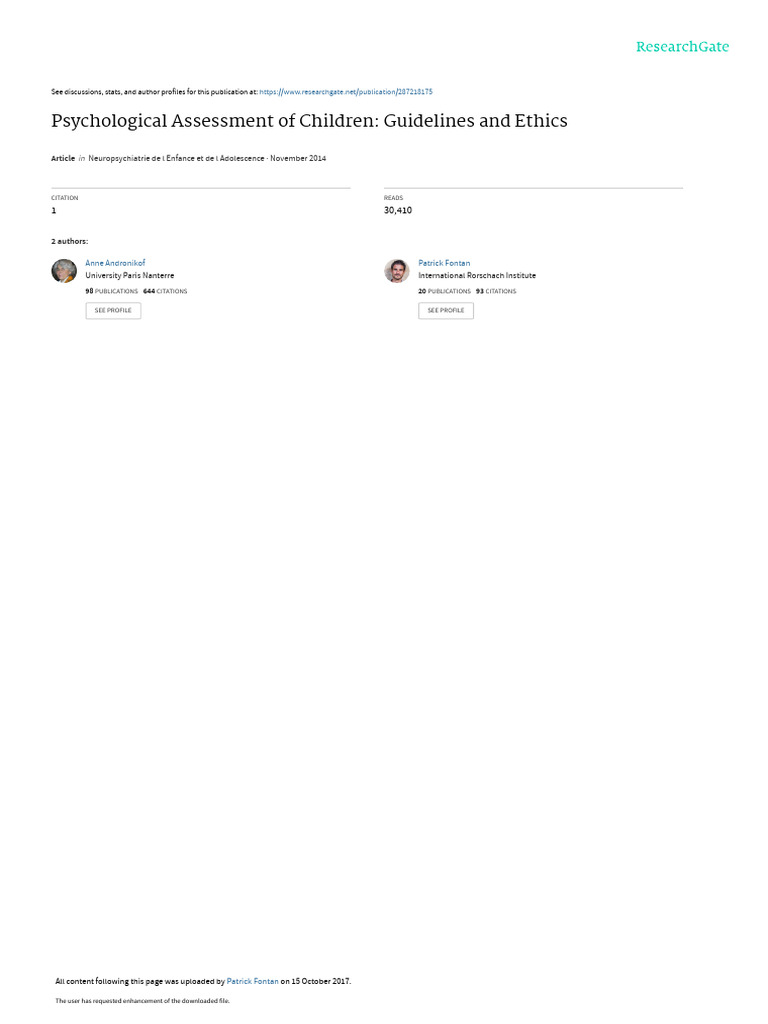The height and width of the screenshot is (1024, 768).
Task: Click the reads count 30,410
Action: coord(398,210)
